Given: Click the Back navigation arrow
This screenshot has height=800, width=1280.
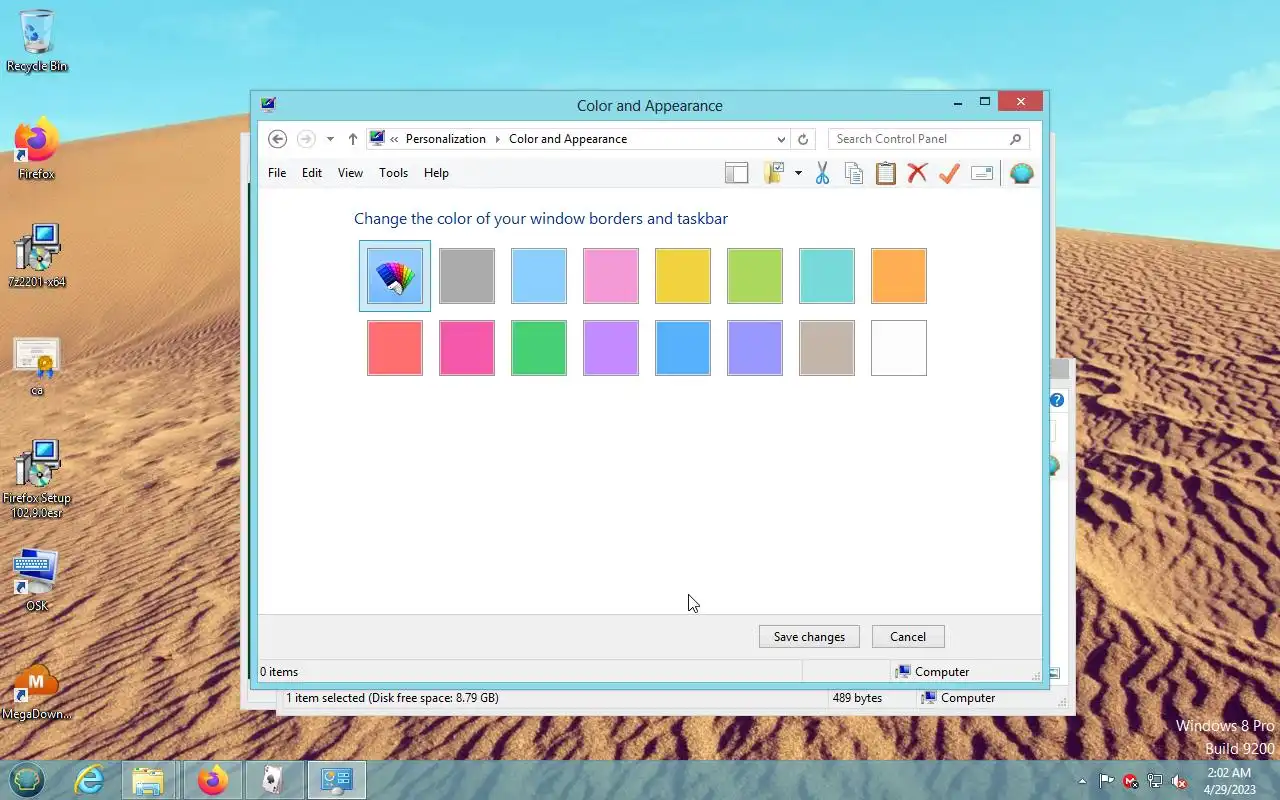Looking at the screenshot, I should (278, 139).
